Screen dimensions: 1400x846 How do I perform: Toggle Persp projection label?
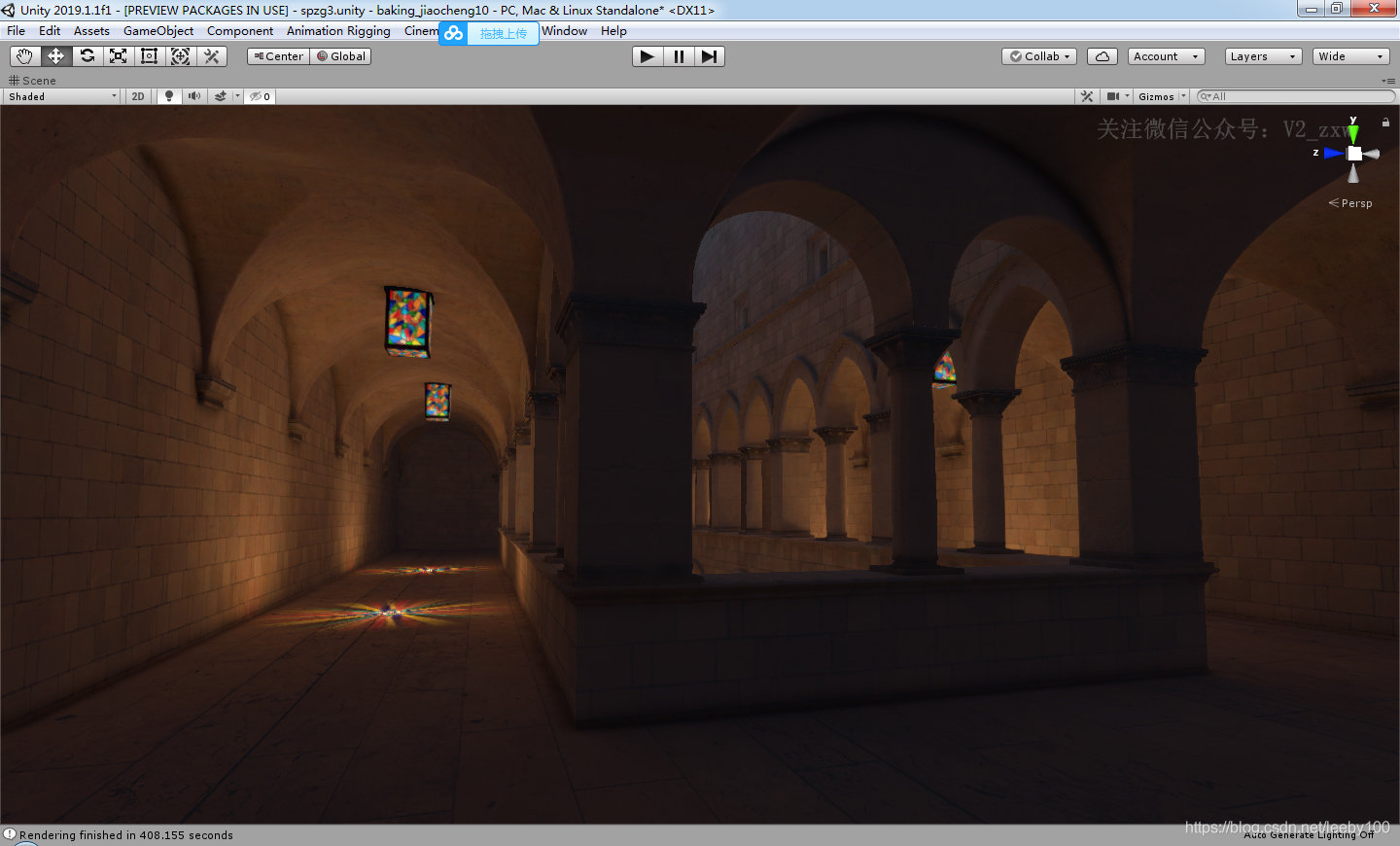pos(1350,203)
